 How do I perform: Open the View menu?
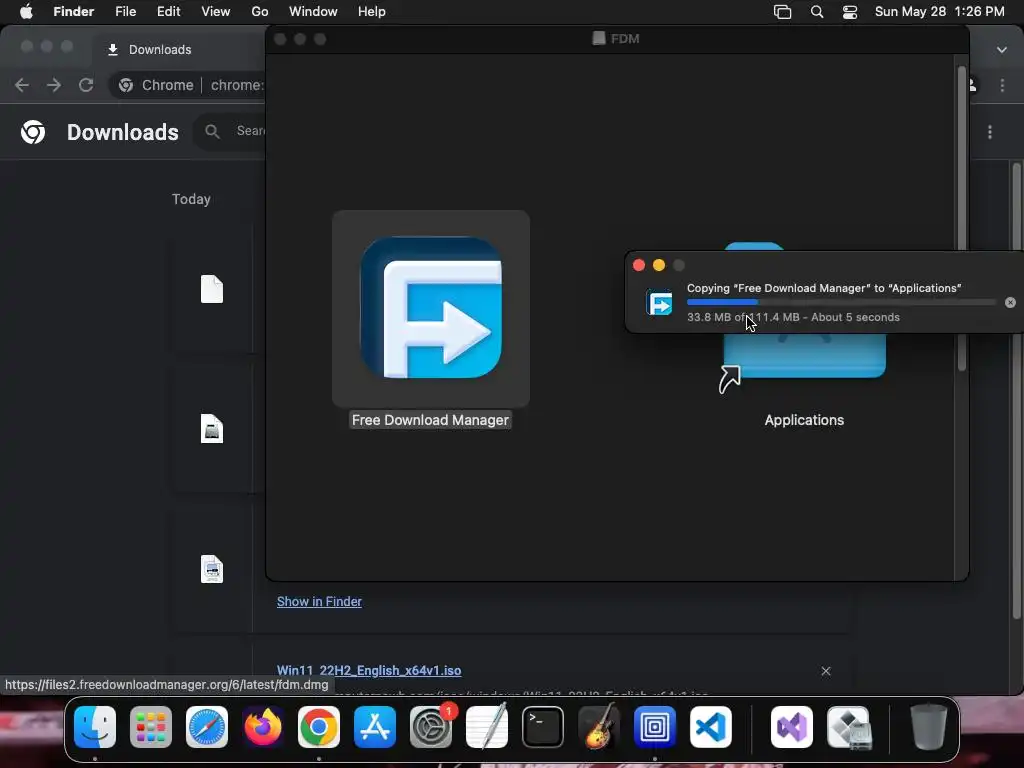[216, 12]
